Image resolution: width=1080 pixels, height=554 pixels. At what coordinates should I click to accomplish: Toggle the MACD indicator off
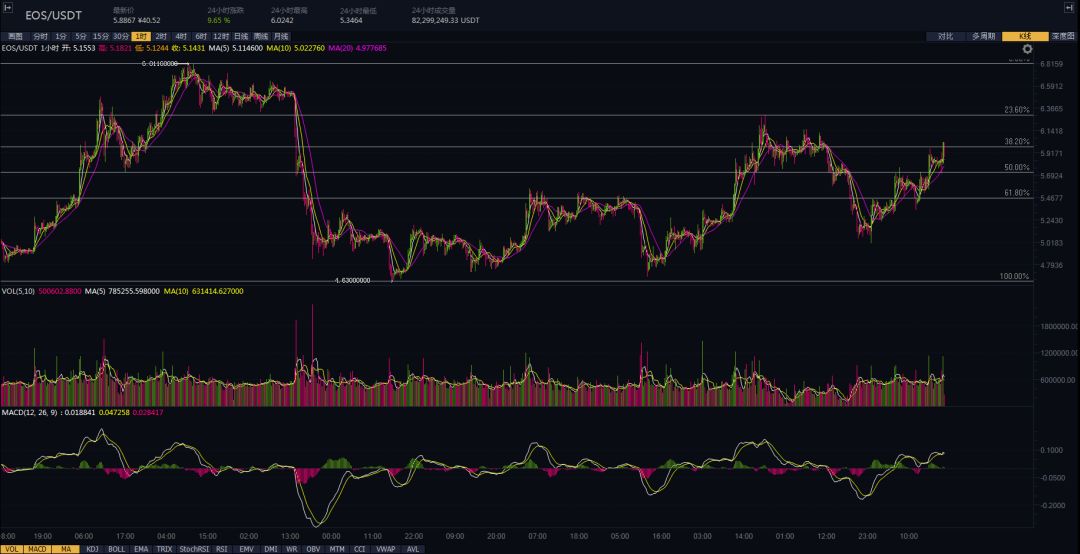pos(37,549)
